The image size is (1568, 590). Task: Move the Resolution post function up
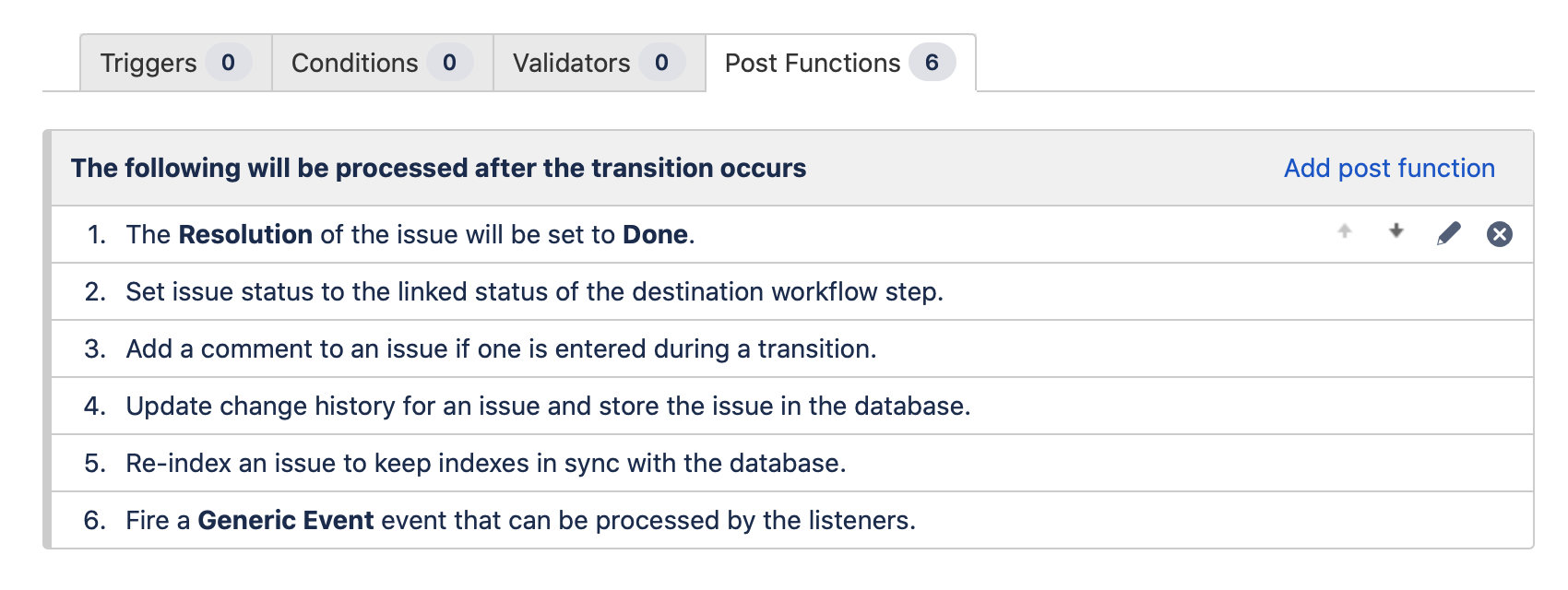[1345, 232]
